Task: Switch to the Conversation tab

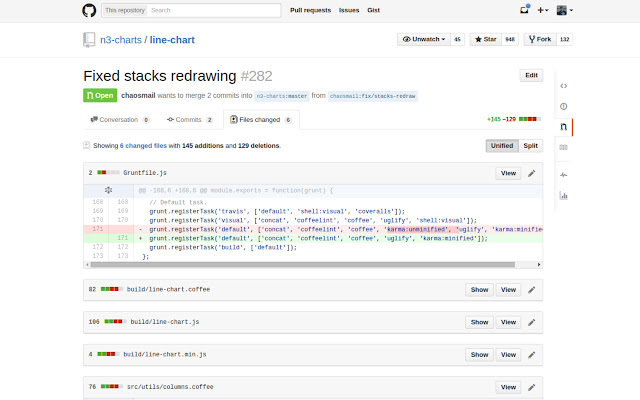Action: tap(120, 120)
